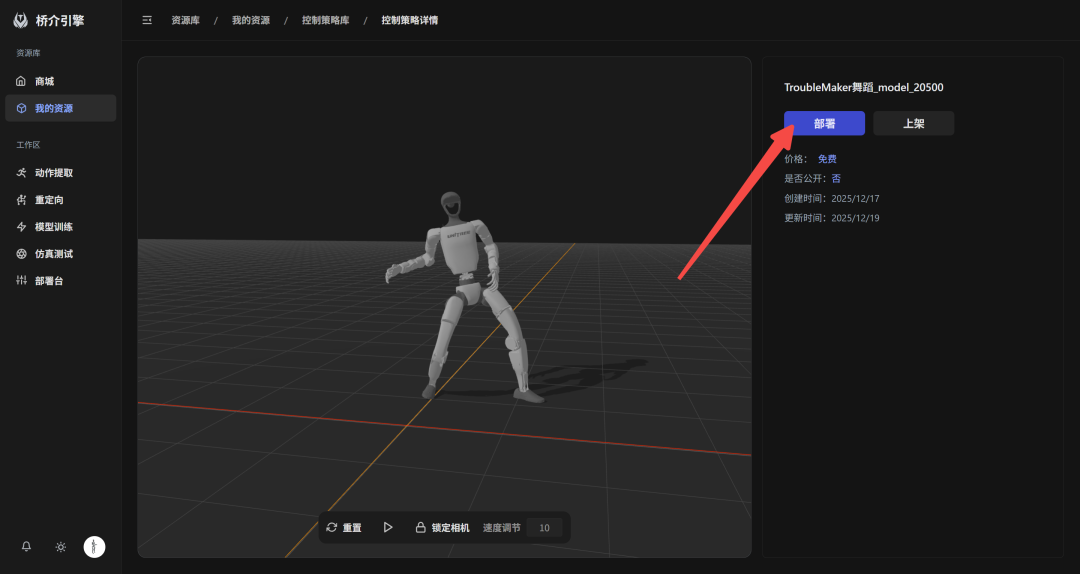
Task: Toggle 锁定相机 label
Action: click(450, 528)
